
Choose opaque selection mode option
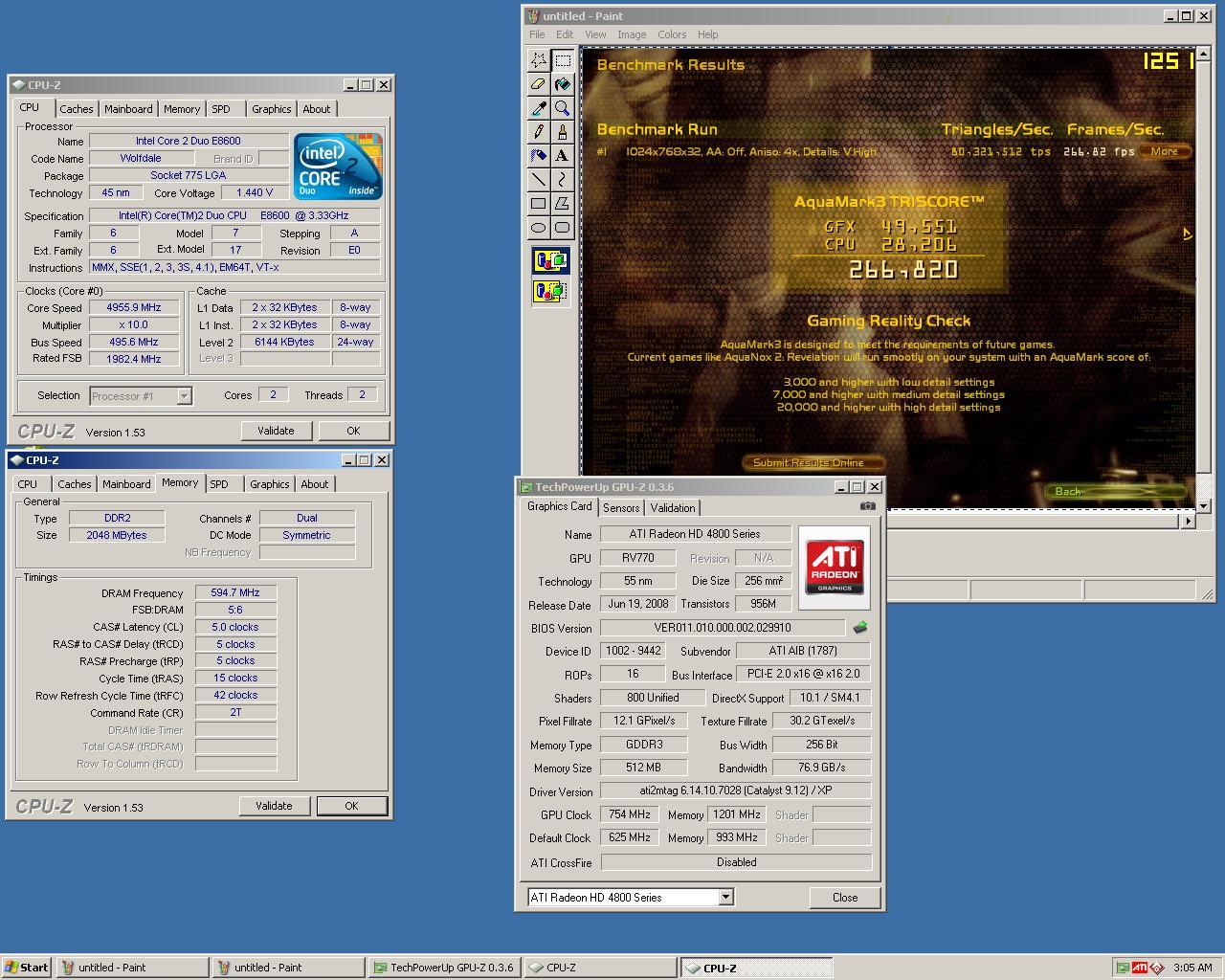coord(550,260)
